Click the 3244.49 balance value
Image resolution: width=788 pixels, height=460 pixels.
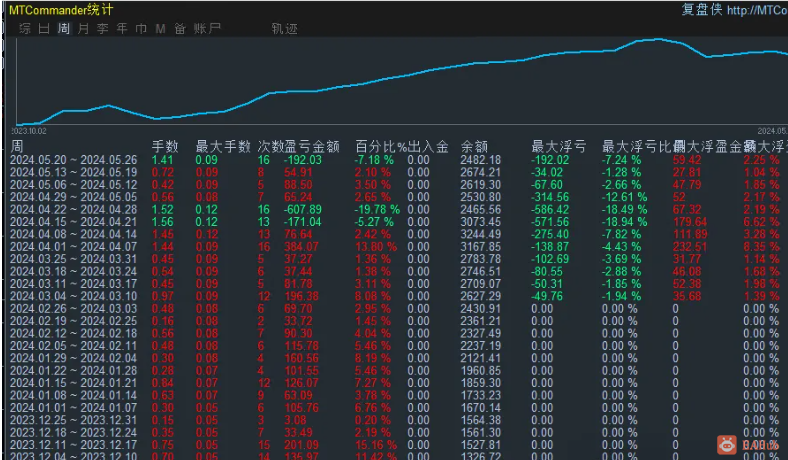coord(481,234)
